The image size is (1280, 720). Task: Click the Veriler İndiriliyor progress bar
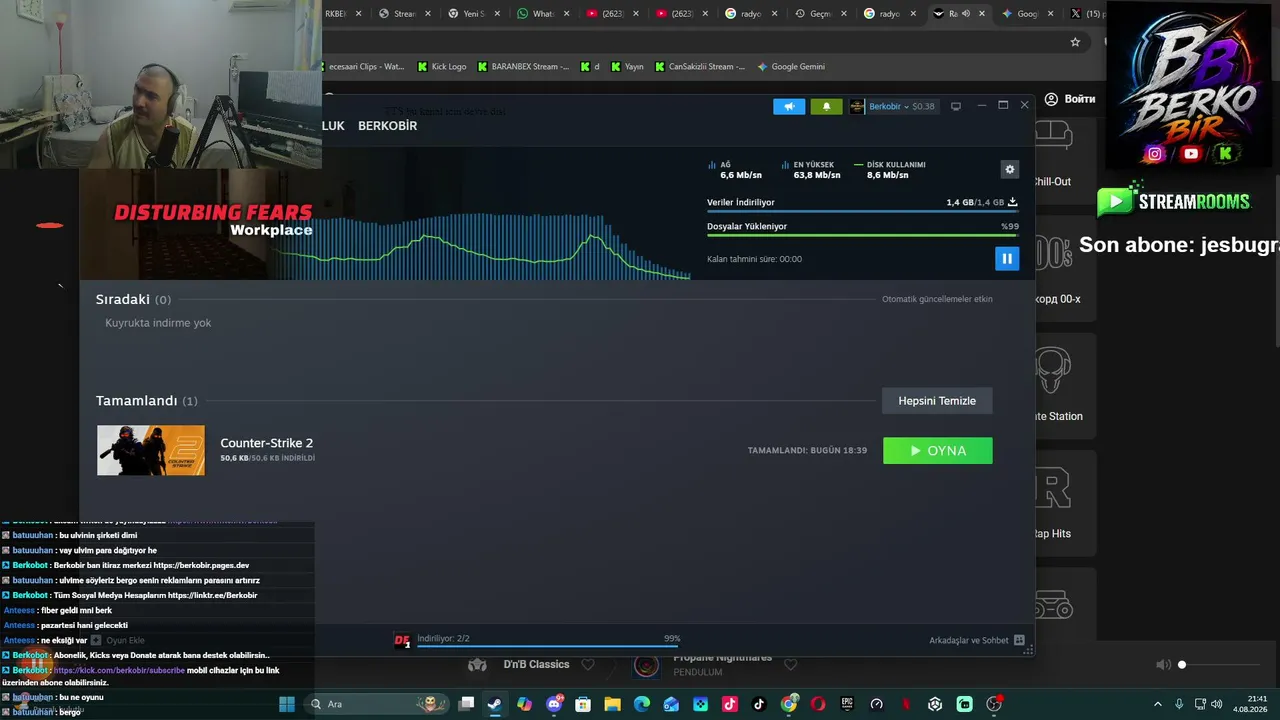pyautogui.click(x=862, y=211)
